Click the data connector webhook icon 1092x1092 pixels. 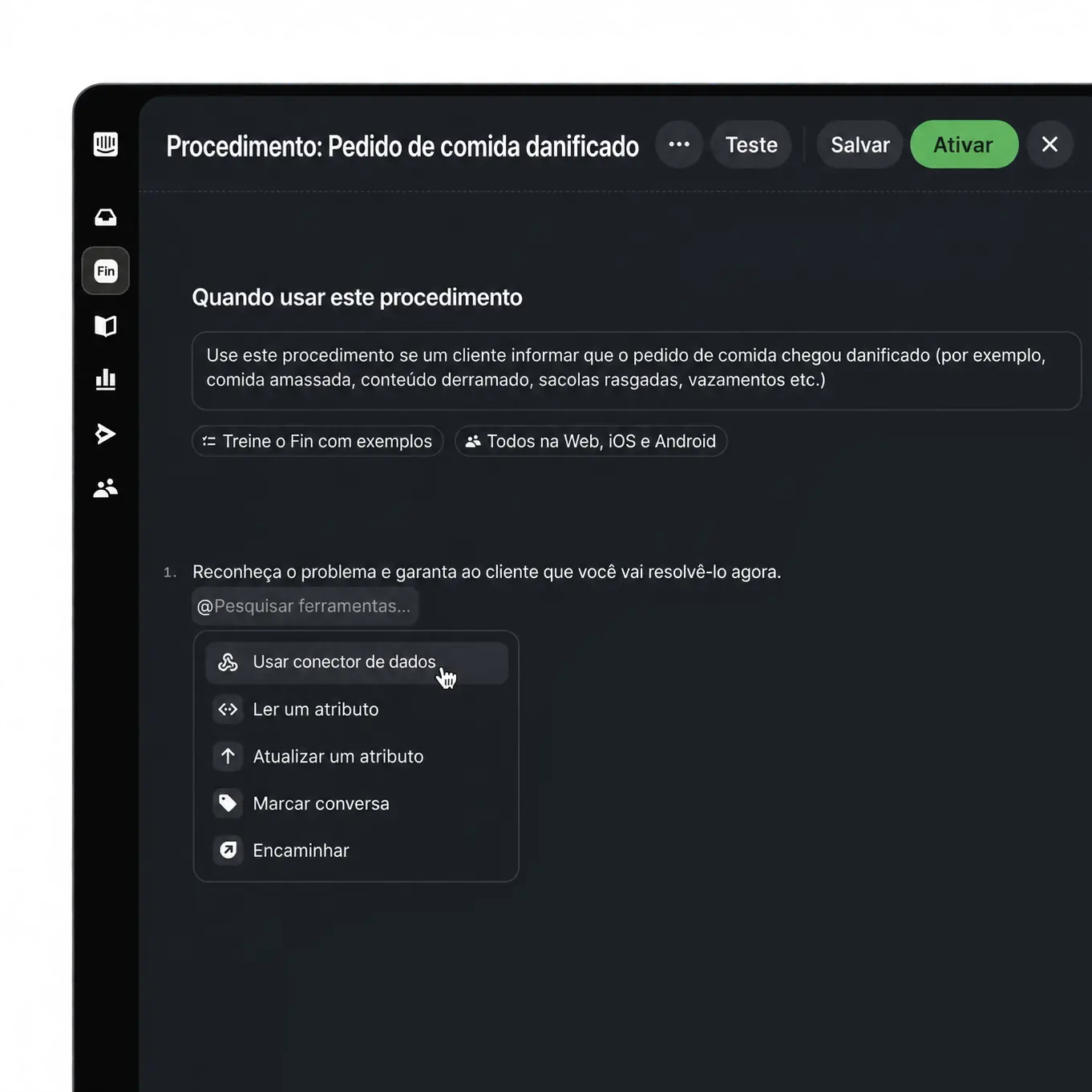tap(229, 662)
